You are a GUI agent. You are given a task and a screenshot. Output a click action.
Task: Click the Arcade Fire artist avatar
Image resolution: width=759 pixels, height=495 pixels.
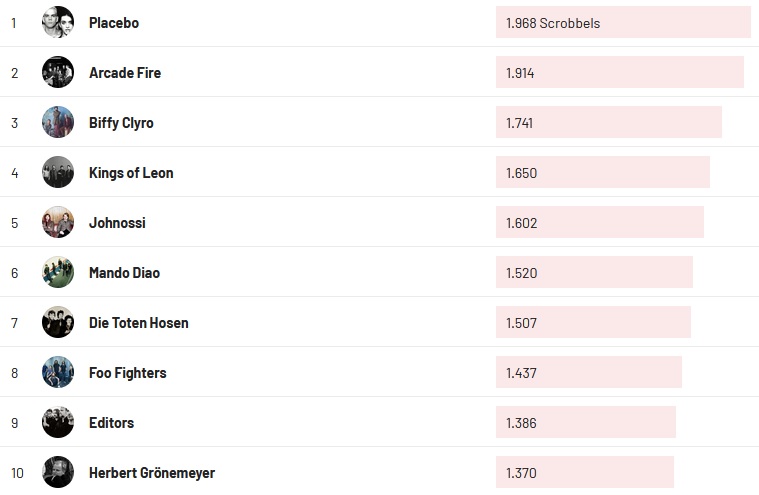(58, 72)
